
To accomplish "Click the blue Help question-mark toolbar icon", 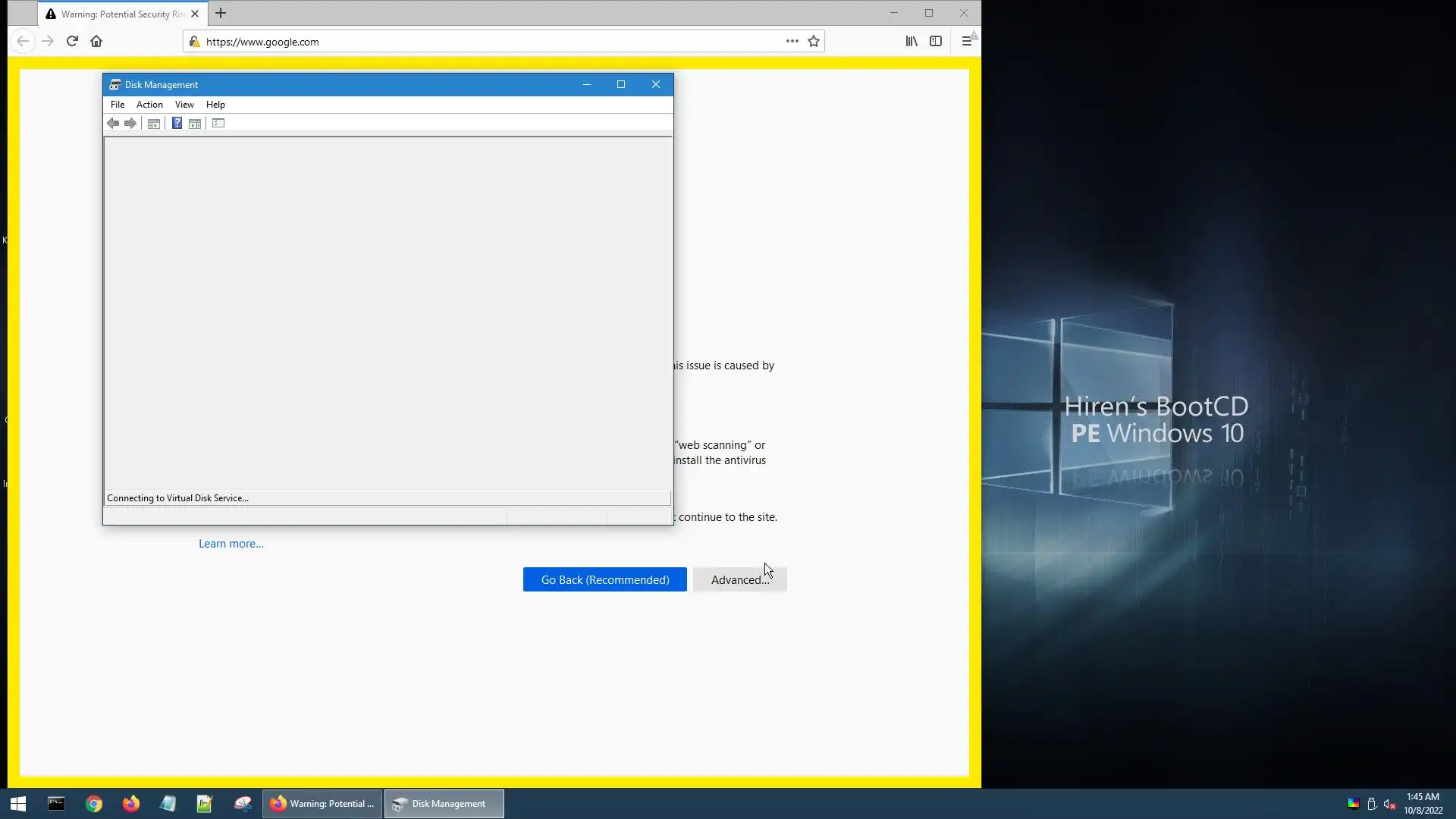I will [x=177, y=124].
